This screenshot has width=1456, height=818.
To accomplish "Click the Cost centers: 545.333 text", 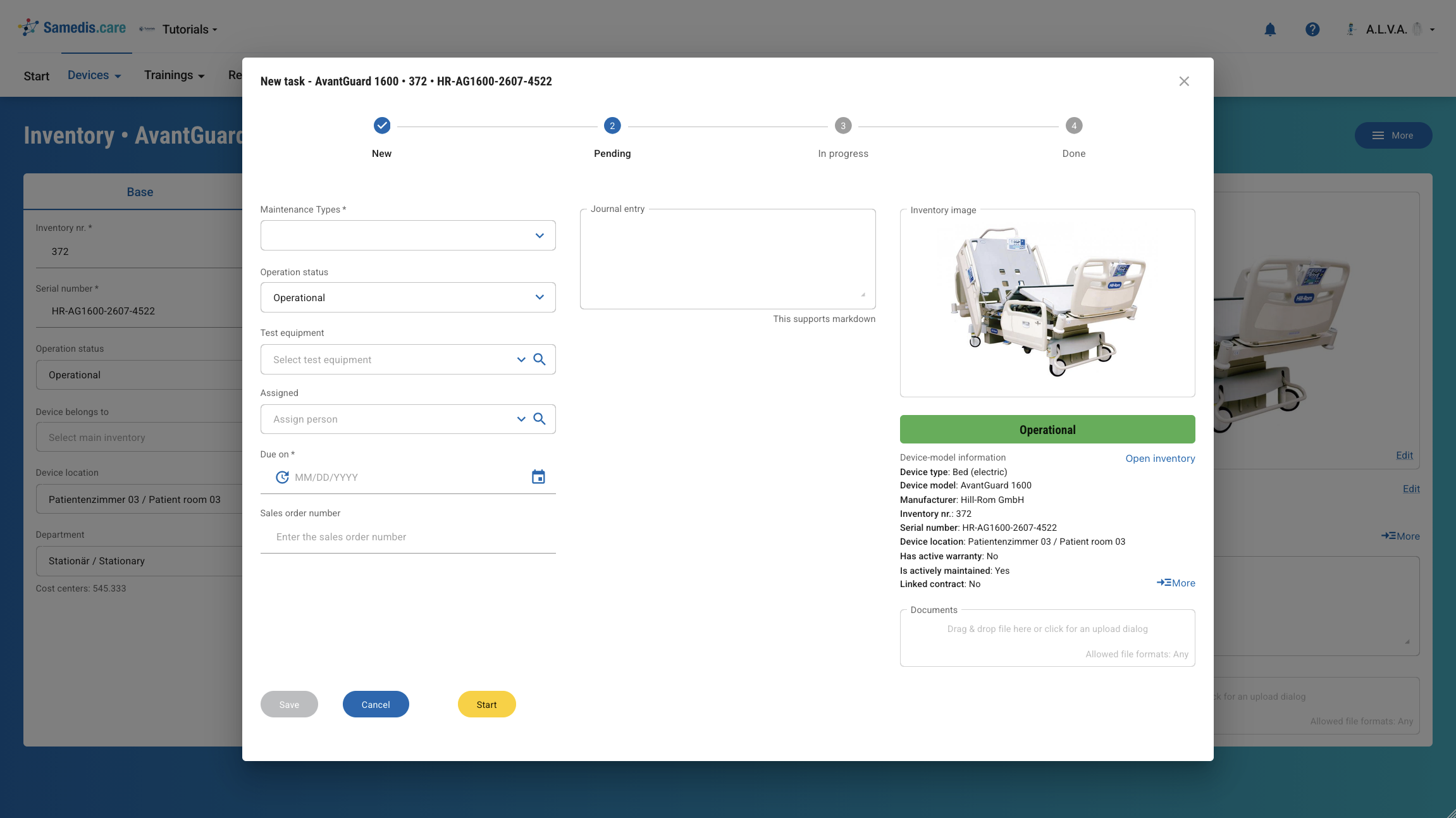I will pos(81,588).
